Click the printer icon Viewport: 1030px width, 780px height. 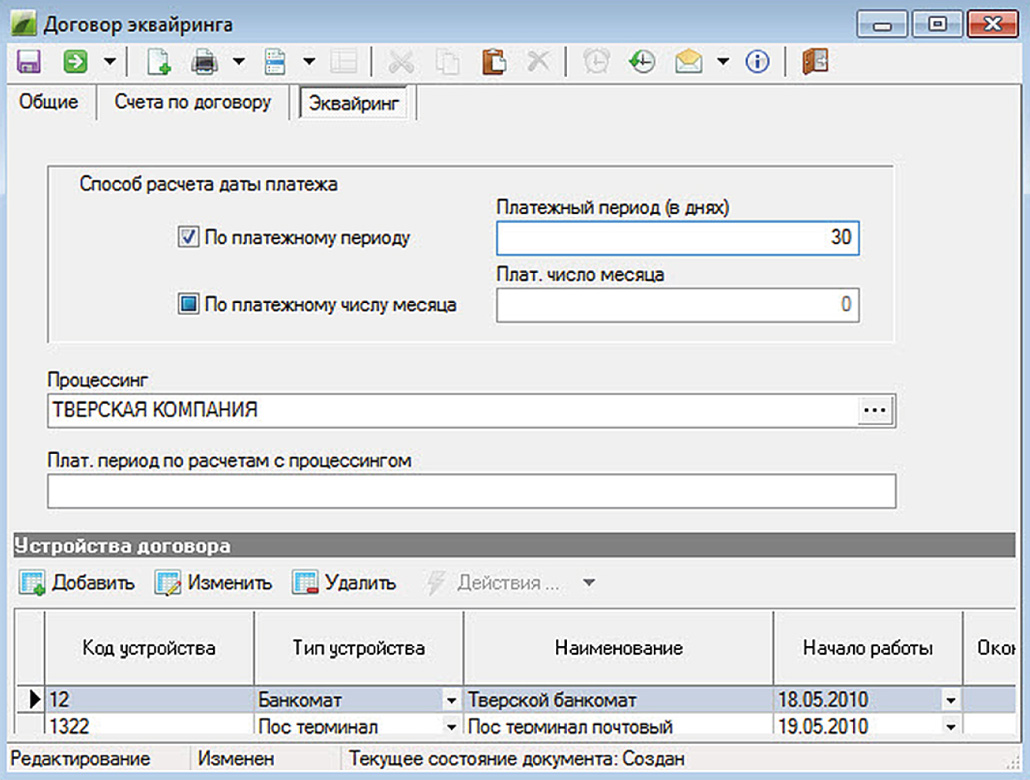click(x=205, y=62)
